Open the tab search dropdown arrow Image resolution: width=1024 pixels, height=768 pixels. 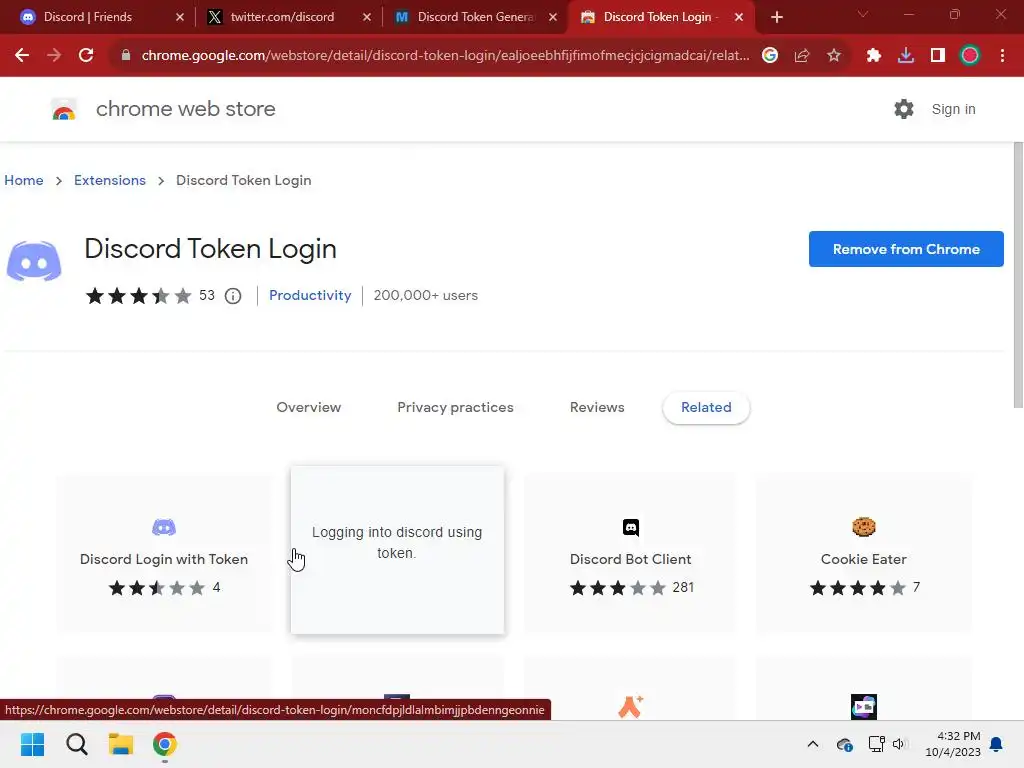coord(863,14)
